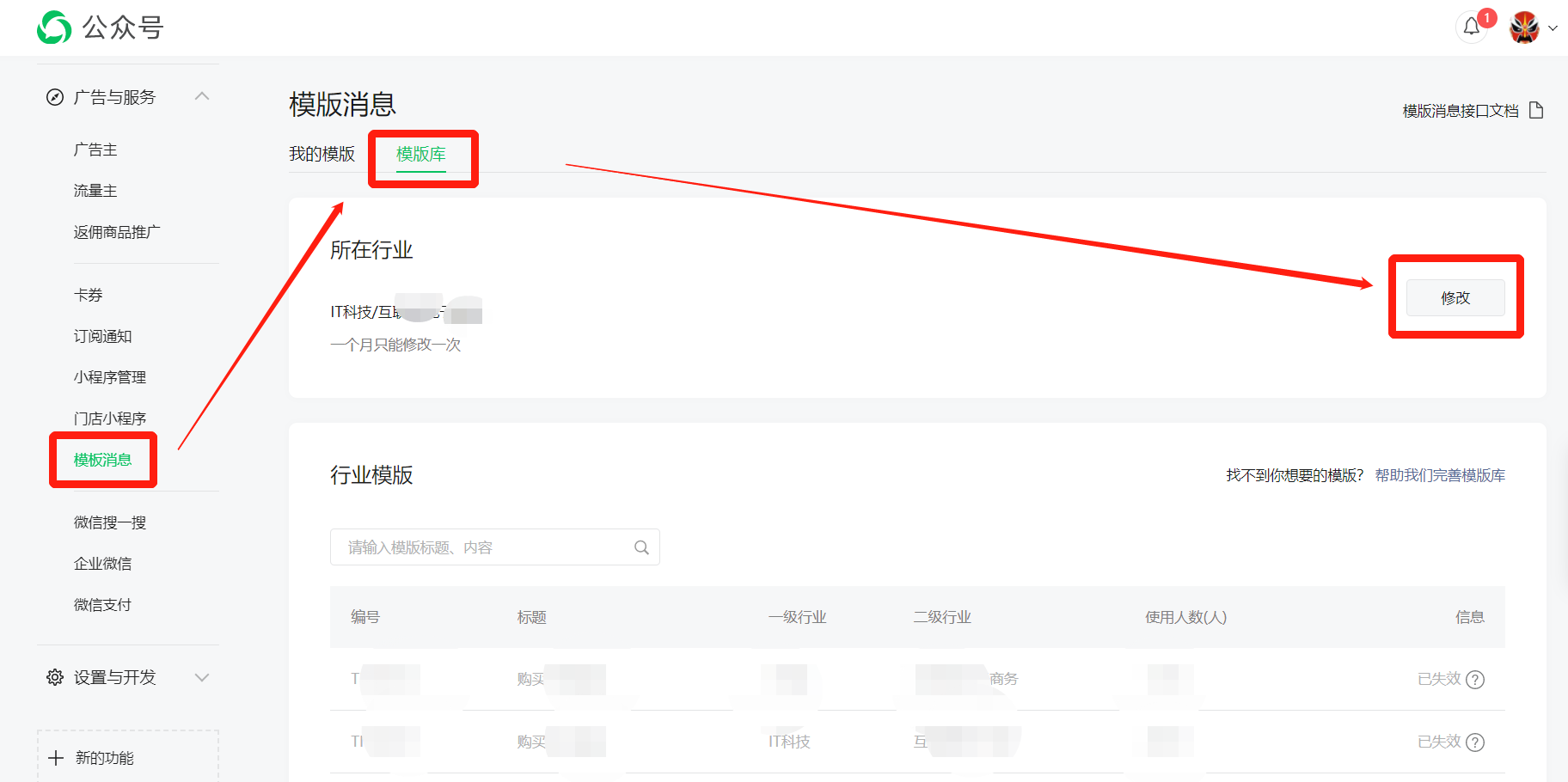The image size is (1568, 782).
Task: Click help icon on first 已失效 row
Action: tap(1475, 680)
